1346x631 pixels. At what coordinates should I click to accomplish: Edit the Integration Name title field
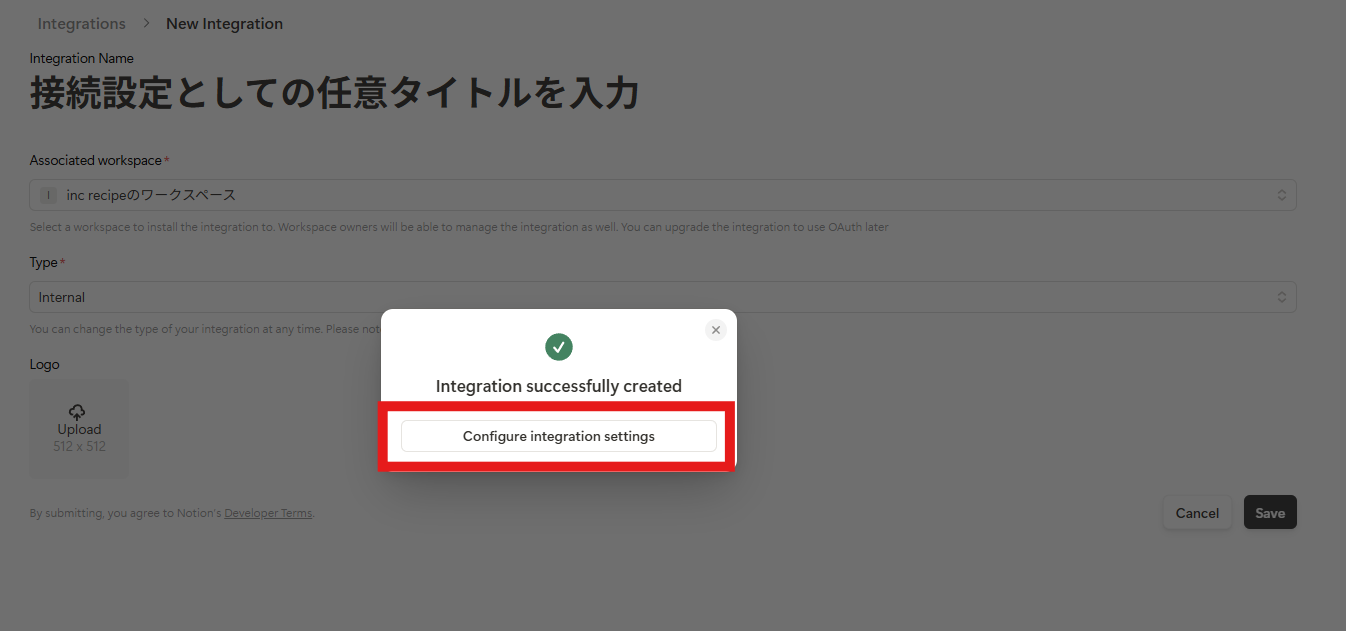click(334, 94)
